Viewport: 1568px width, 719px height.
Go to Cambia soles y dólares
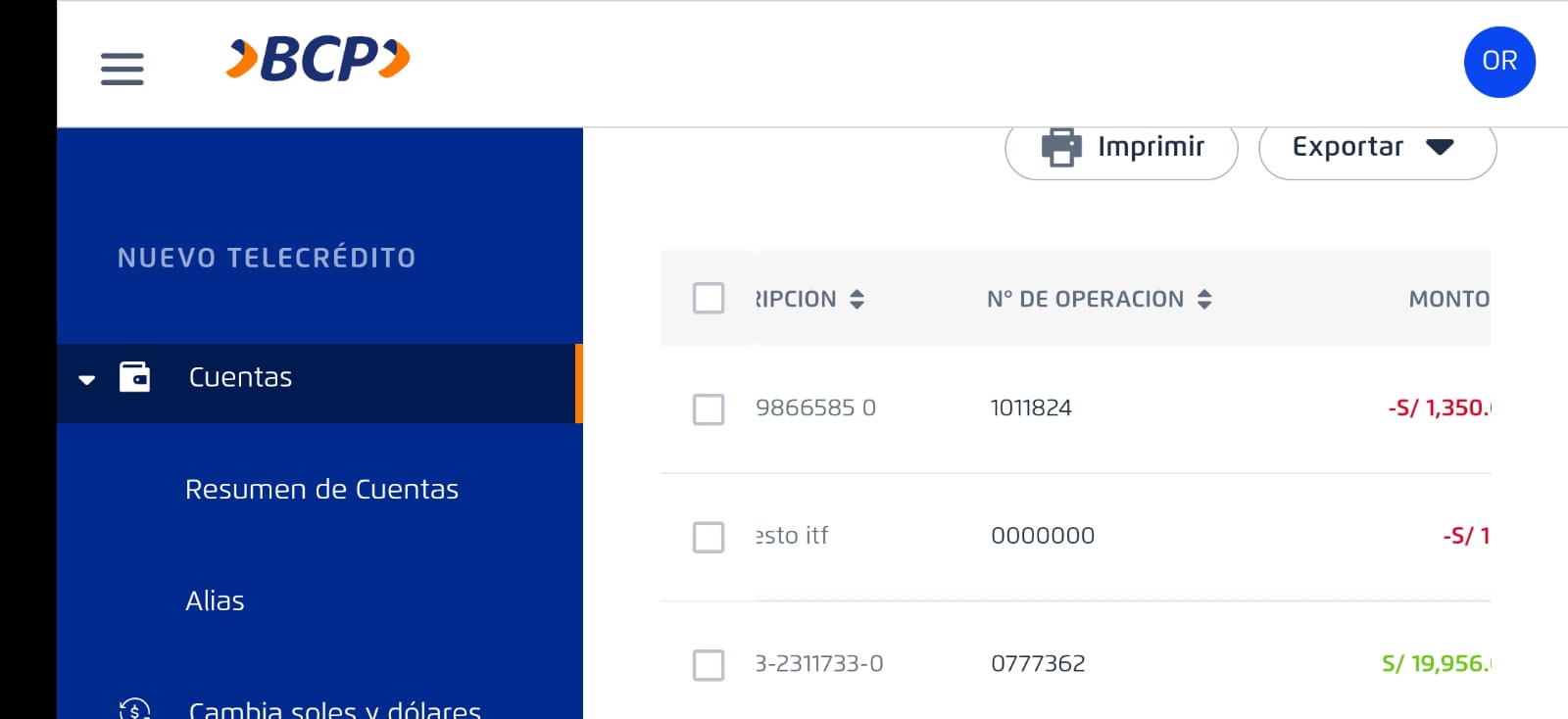[x=334, y=709]
